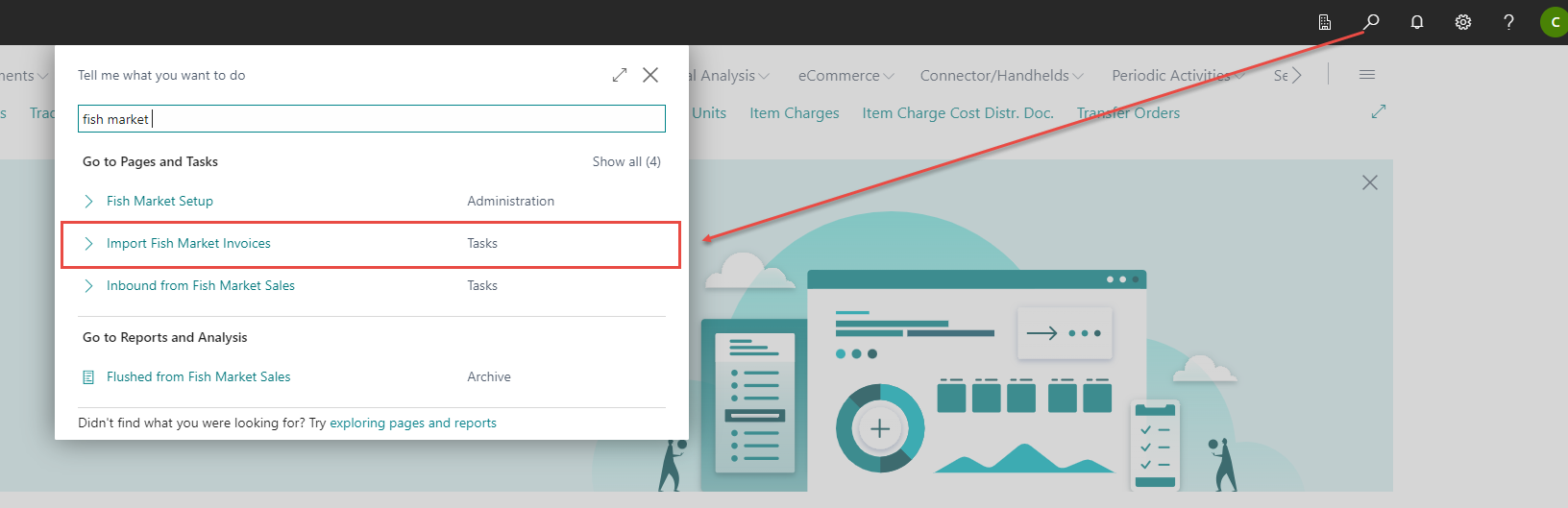Open the hamburger menu icon in the navigation bar

click(1367, 75)
